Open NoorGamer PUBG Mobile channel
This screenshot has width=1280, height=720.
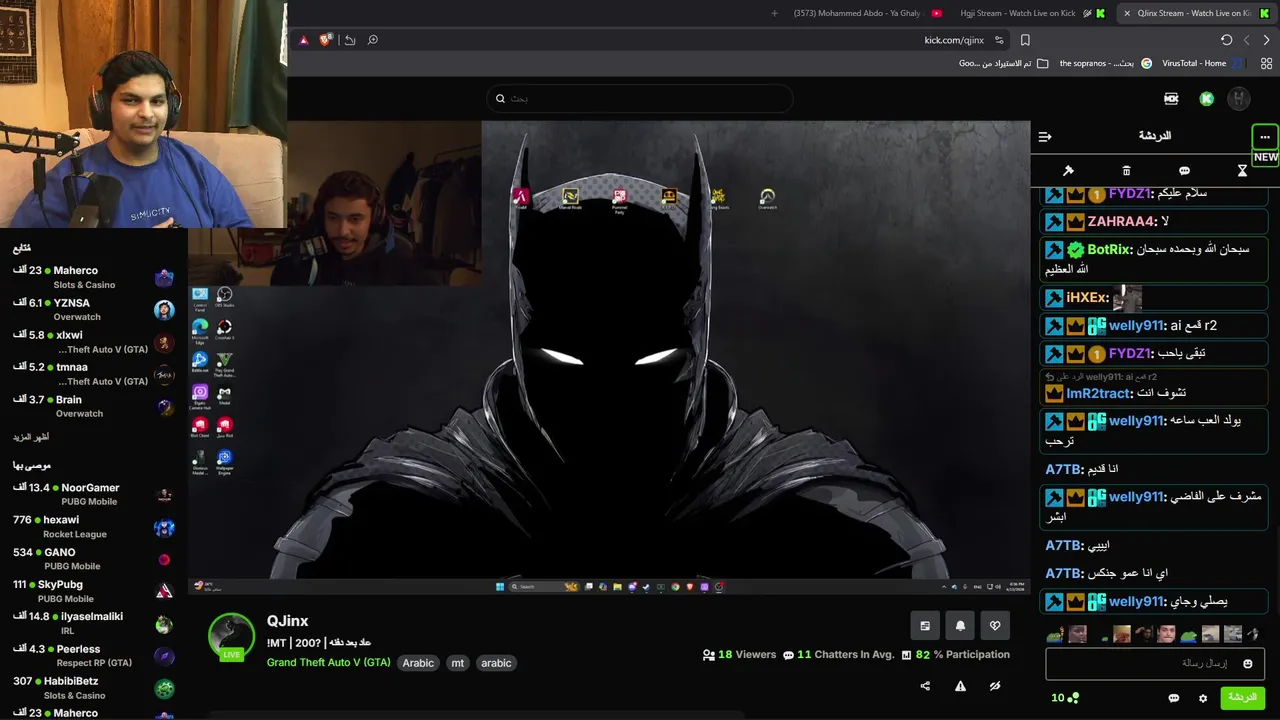(x=95, y=494)
